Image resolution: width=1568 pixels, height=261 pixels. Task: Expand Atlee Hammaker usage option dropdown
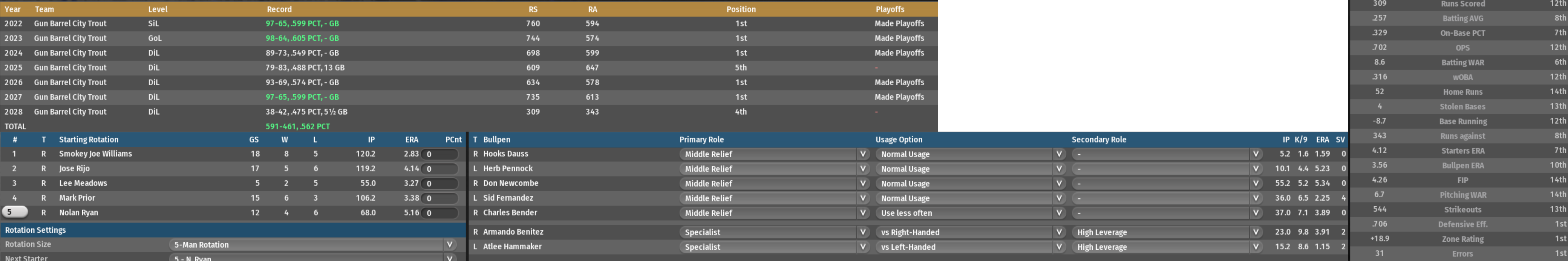pos(970,247)
